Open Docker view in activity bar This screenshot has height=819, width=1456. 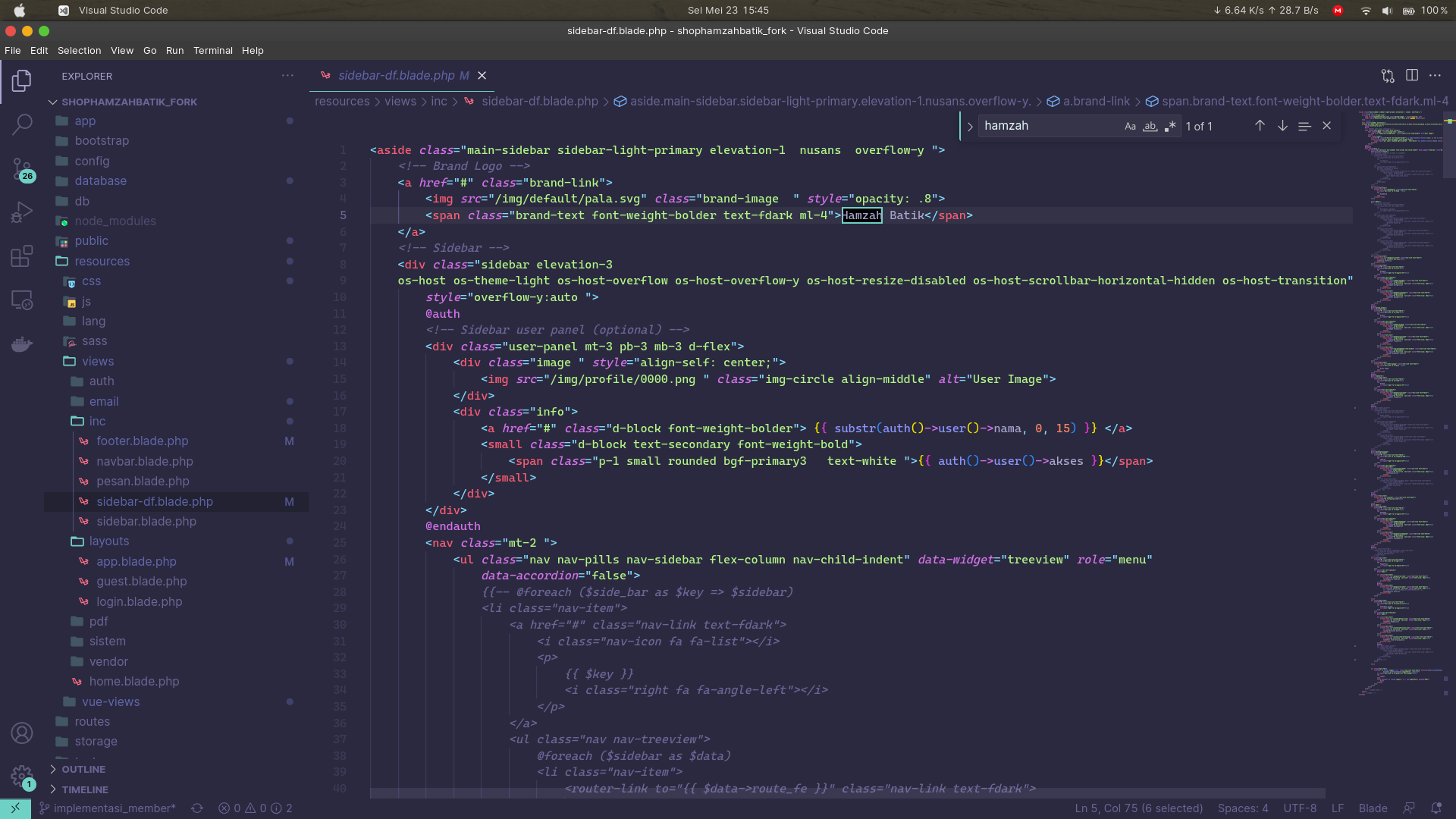22,344
